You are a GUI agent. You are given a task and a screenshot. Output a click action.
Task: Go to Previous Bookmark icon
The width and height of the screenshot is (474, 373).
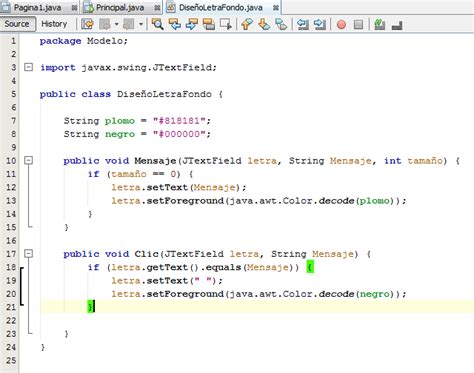[x=247, y=24]
